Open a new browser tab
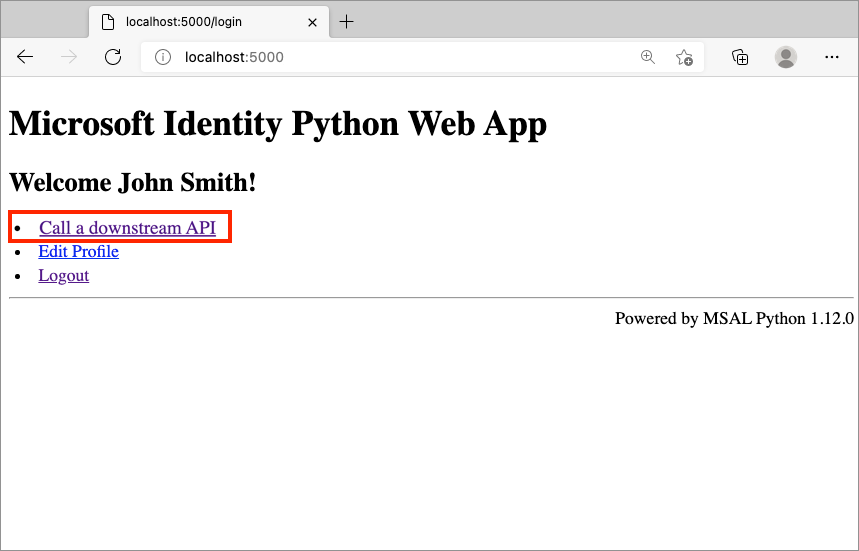This screenshot has width=859, height=551. pos(347,21)
